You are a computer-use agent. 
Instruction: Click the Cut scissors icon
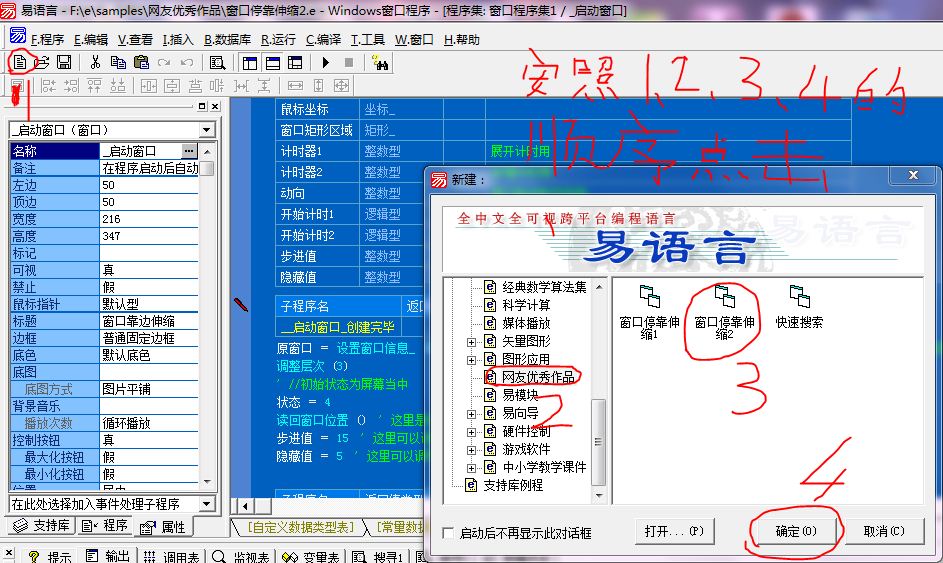point(96,62)
